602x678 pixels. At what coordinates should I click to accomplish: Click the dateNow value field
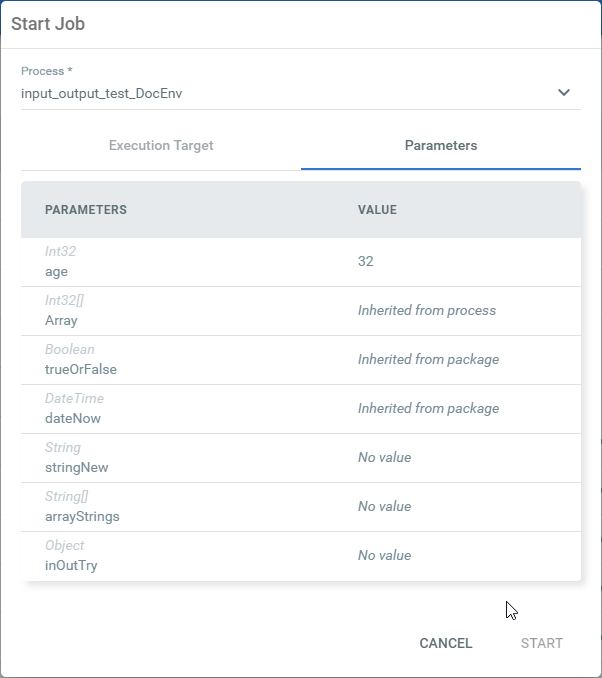click(428, 408)
